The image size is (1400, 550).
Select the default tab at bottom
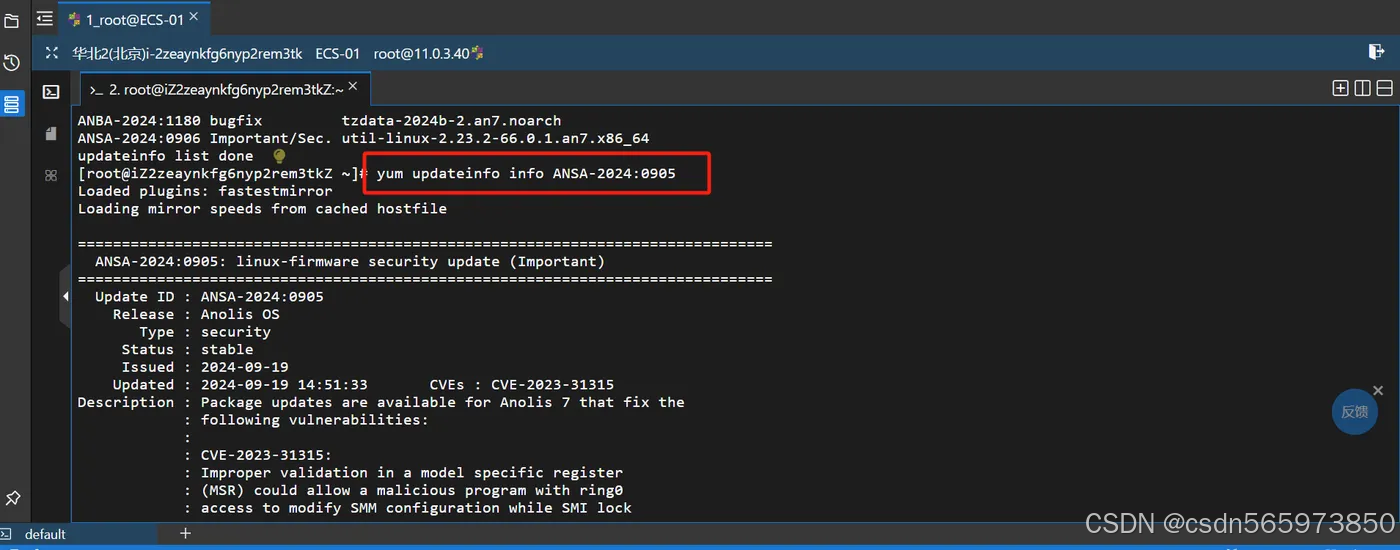tap(45, 534)
